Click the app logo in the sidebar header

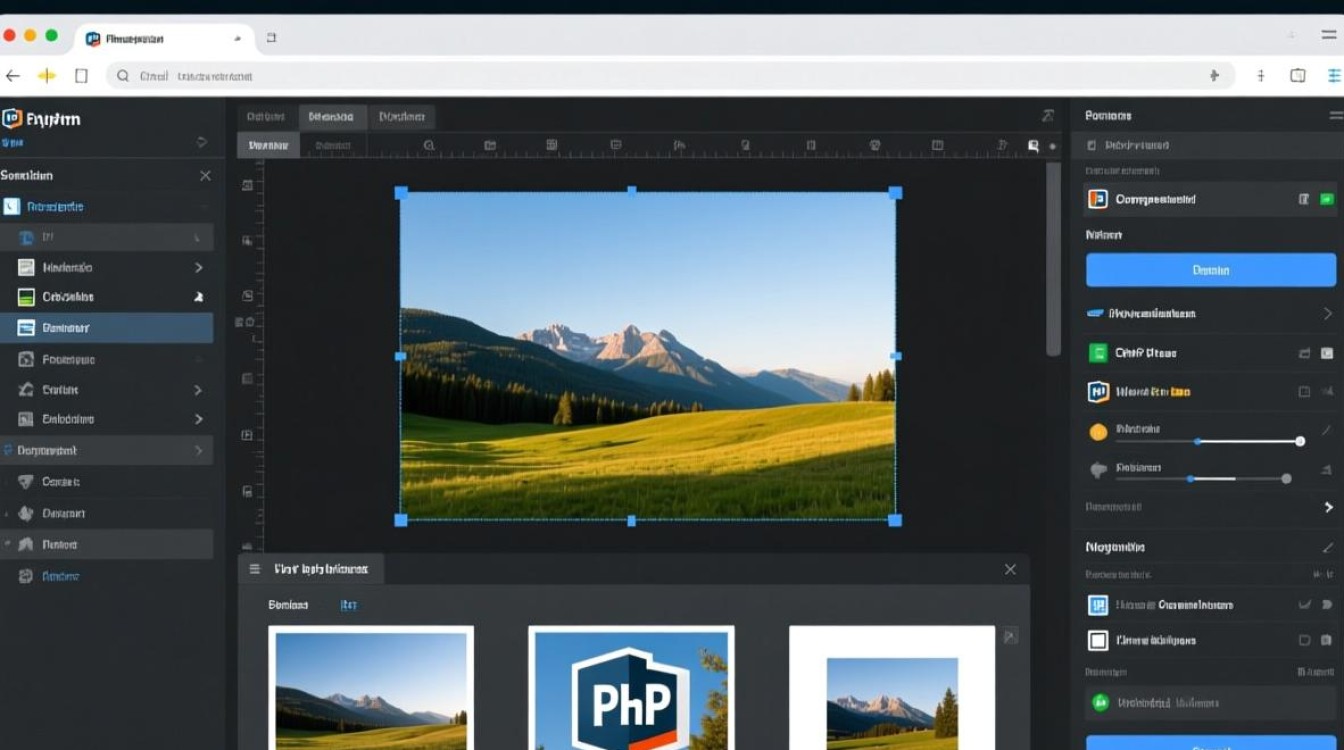pos(12,119)
